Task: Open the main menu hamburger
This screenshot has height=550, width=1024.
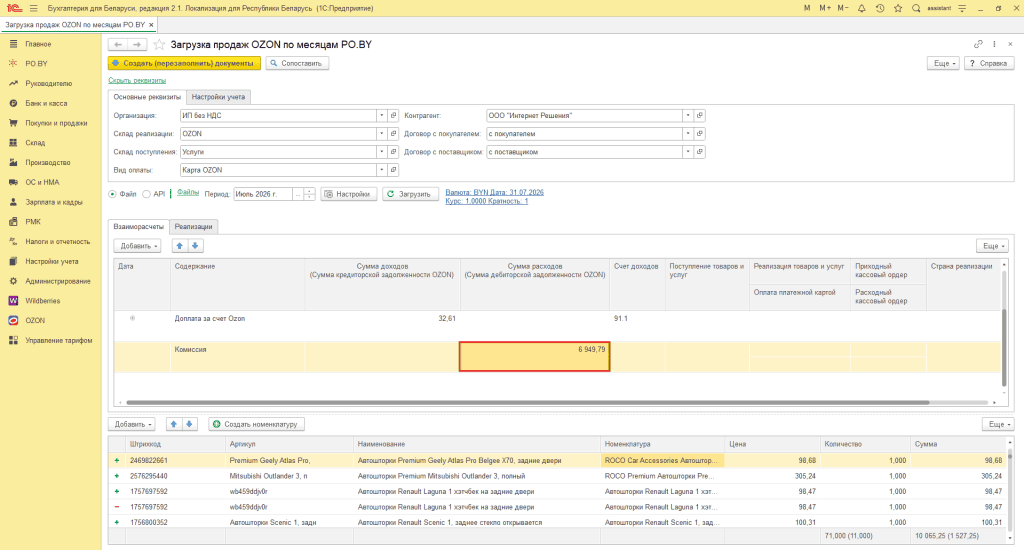Action: tap(33, 8)
